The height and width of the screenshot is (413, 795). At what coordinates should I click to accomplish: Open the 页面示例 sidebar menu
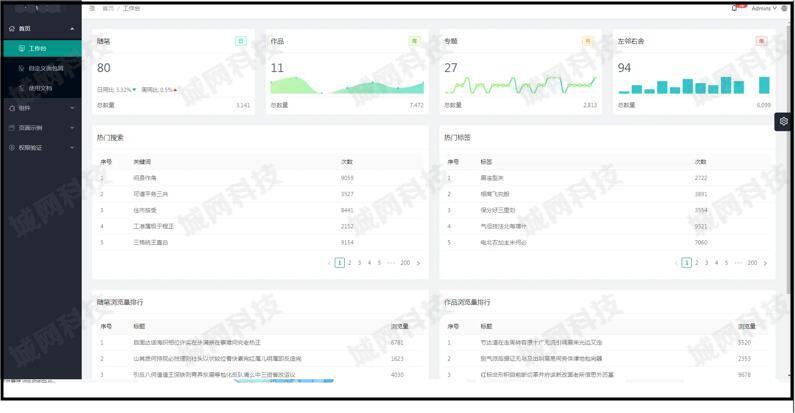(x=42, y=128)
